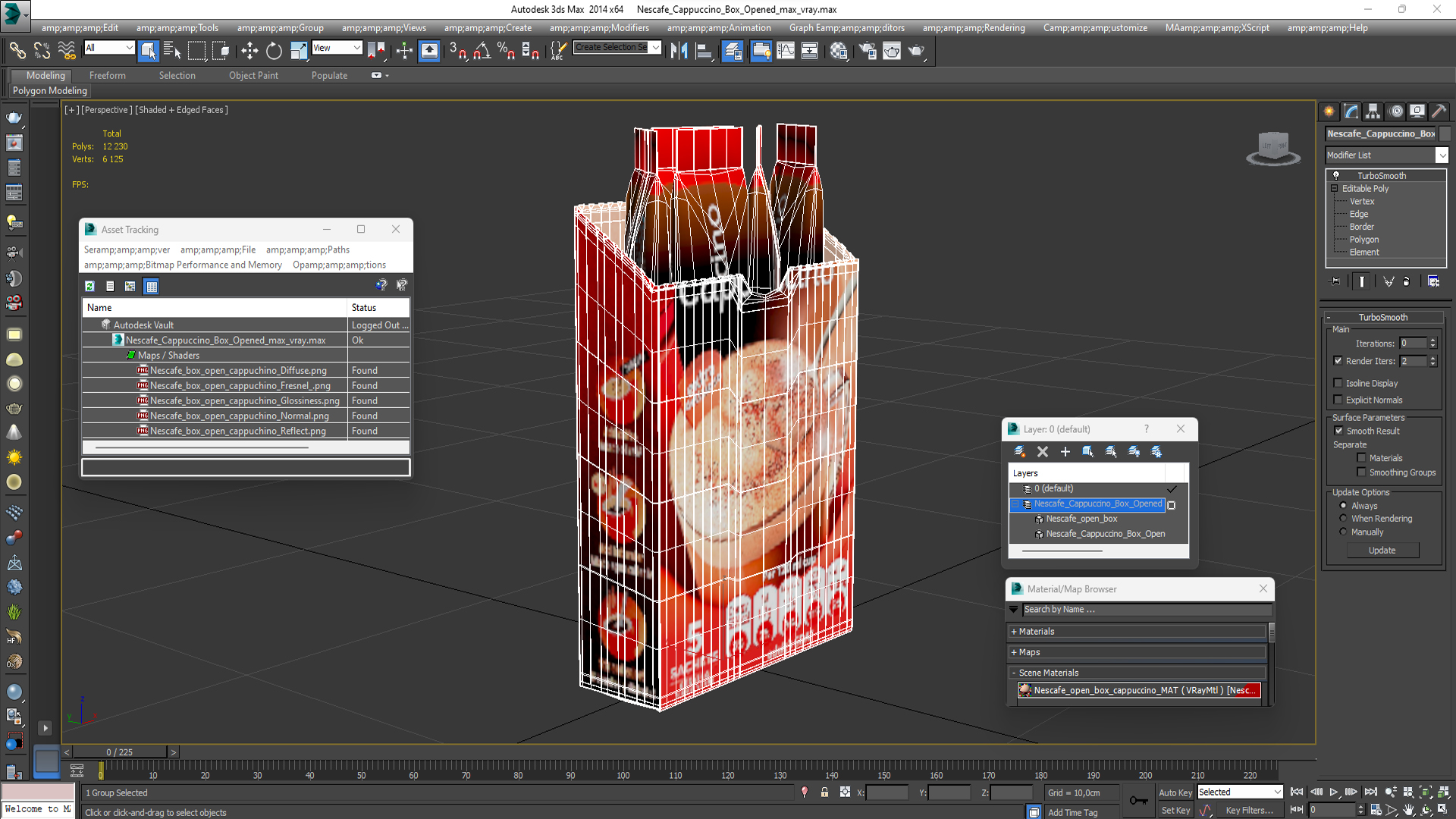Click the time slider 0 / 225 handle
1456x819 pixels.
pyautogui.click(x=120, y=752)
